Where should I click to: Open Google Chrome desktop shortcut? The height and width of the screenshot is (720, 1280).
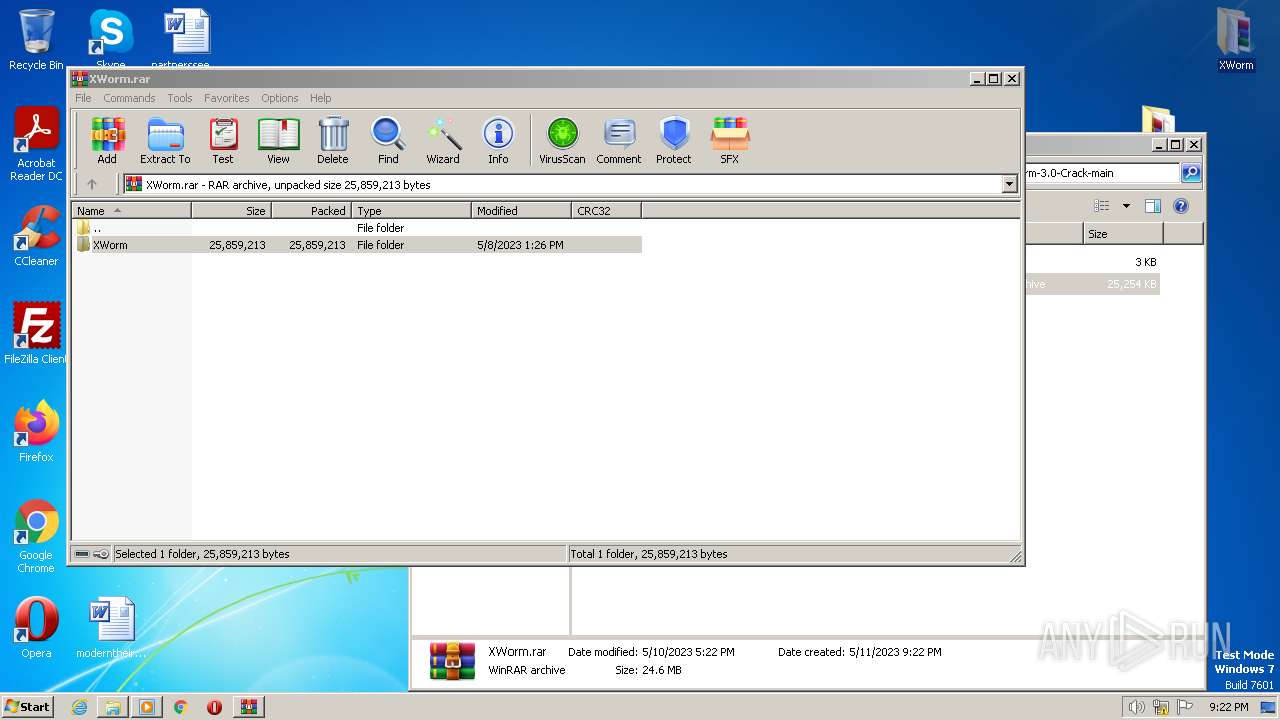36,536
